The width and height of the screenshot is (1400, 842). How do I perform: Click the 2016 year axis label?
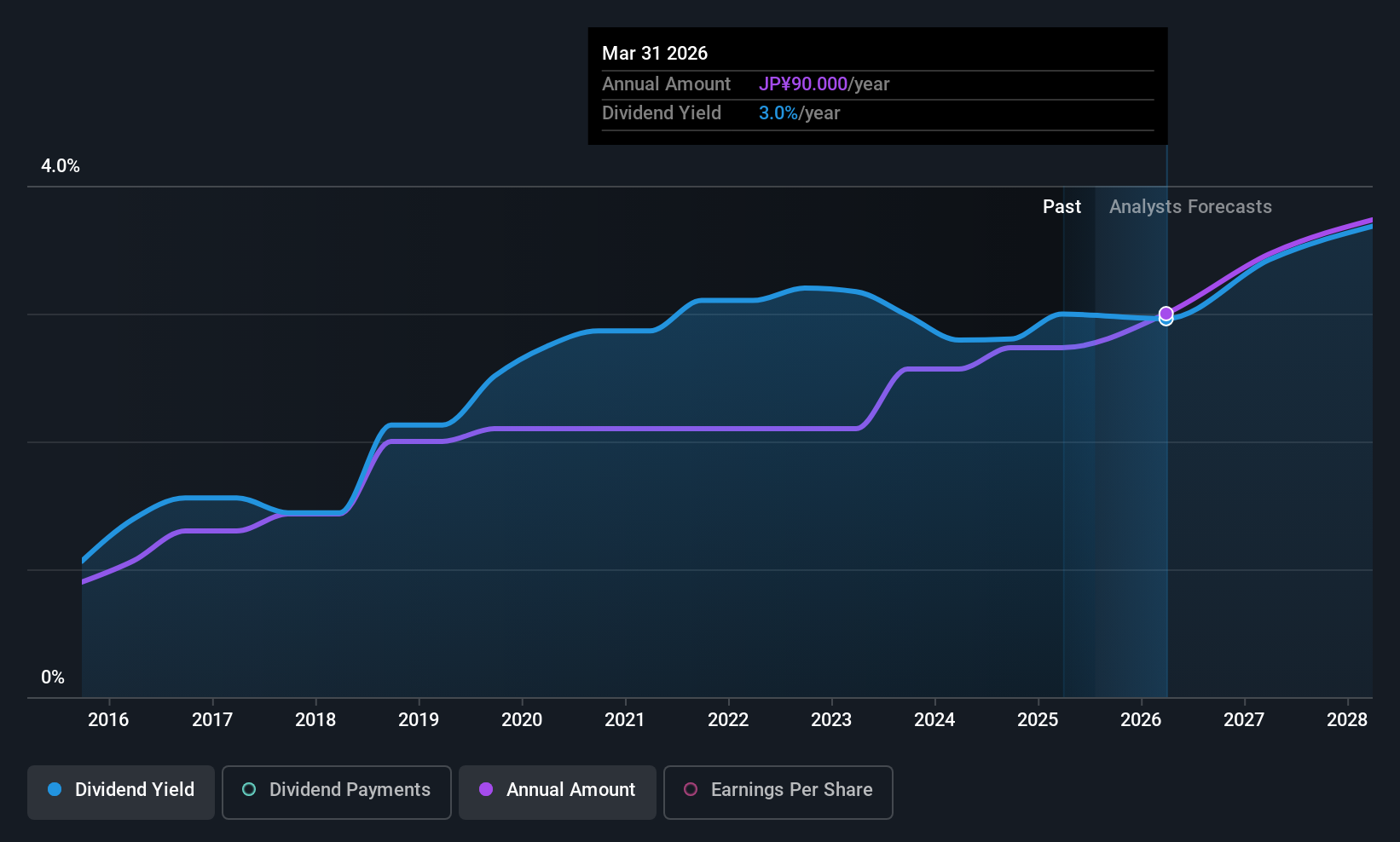108,720
